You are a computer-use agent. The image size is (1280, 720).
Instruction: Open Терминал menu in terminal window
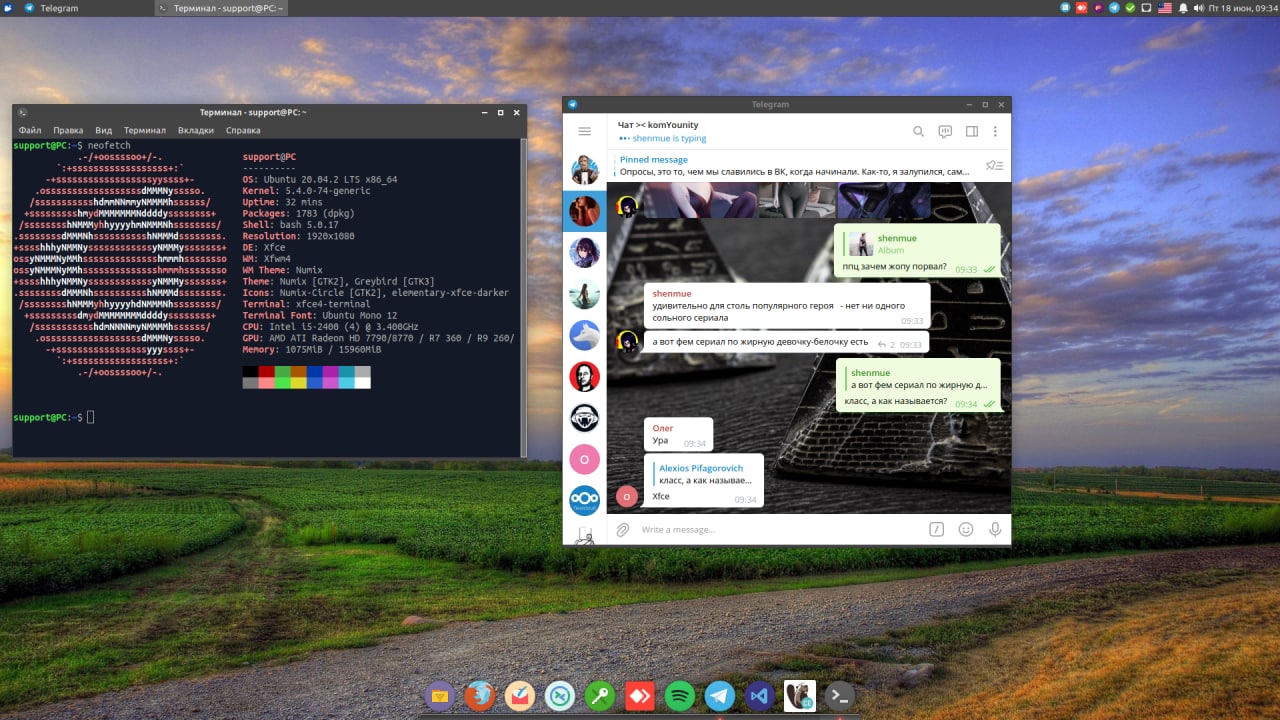point(145,130)
